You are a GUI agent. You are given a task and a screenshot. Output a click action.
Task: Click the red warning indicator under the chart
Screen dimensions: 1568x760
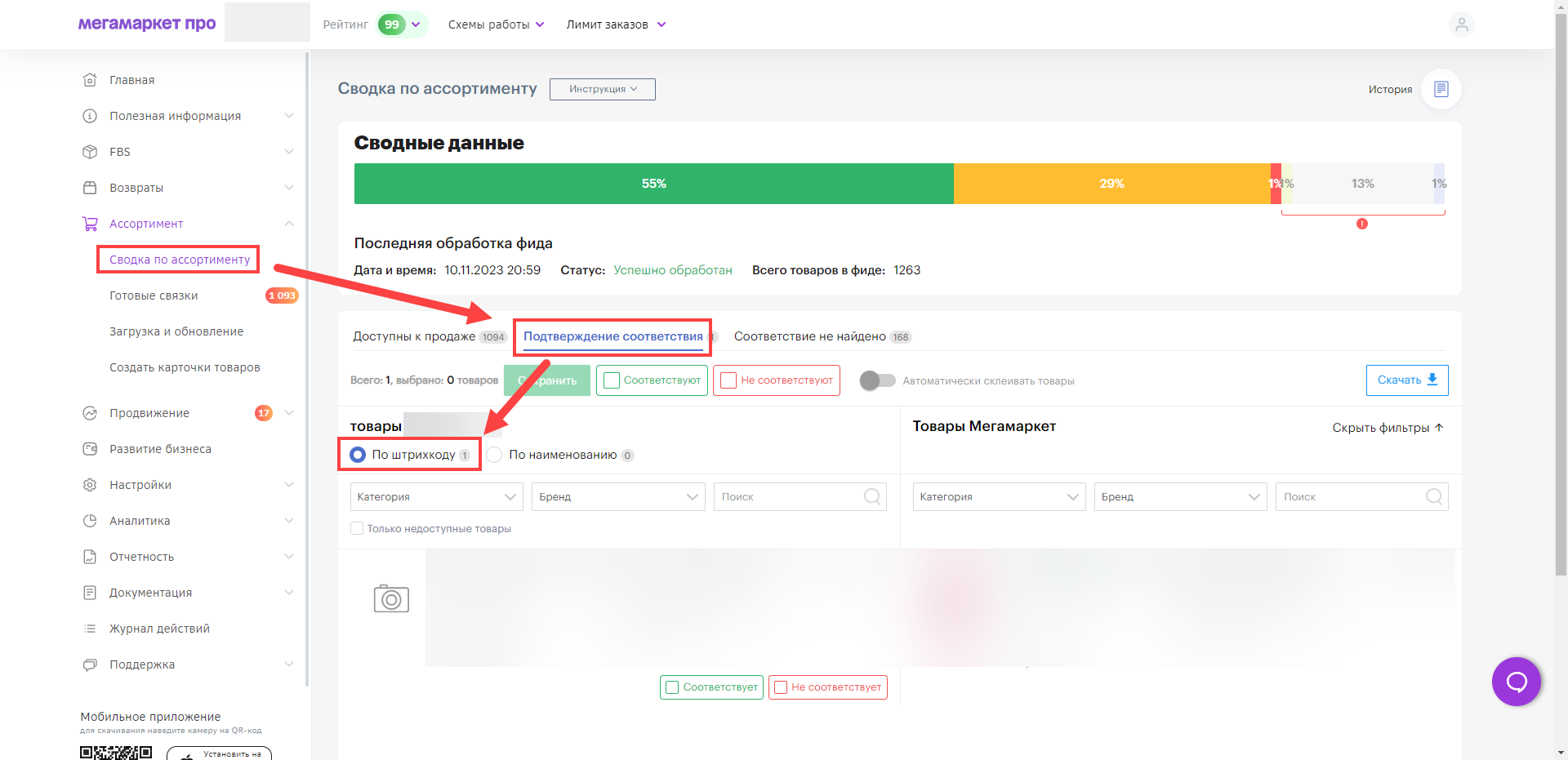pyautogui.click(x=1361, y=224)
